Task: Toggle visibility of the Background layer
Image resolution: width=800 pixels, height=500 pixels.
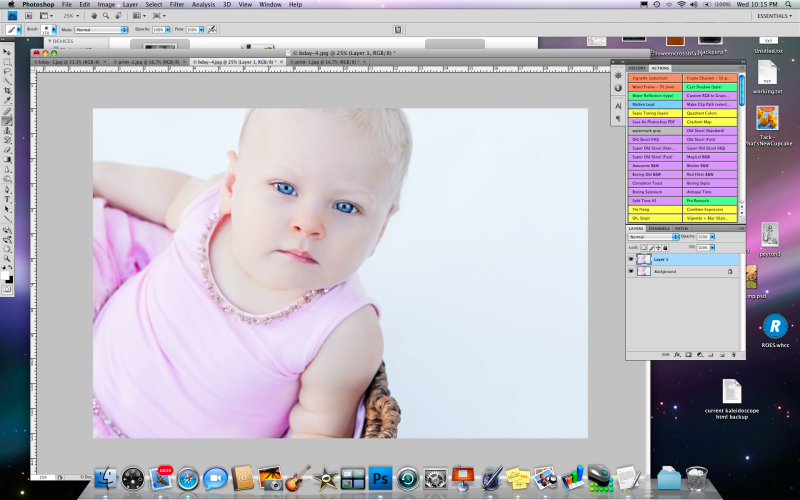Action: (630, 271)
